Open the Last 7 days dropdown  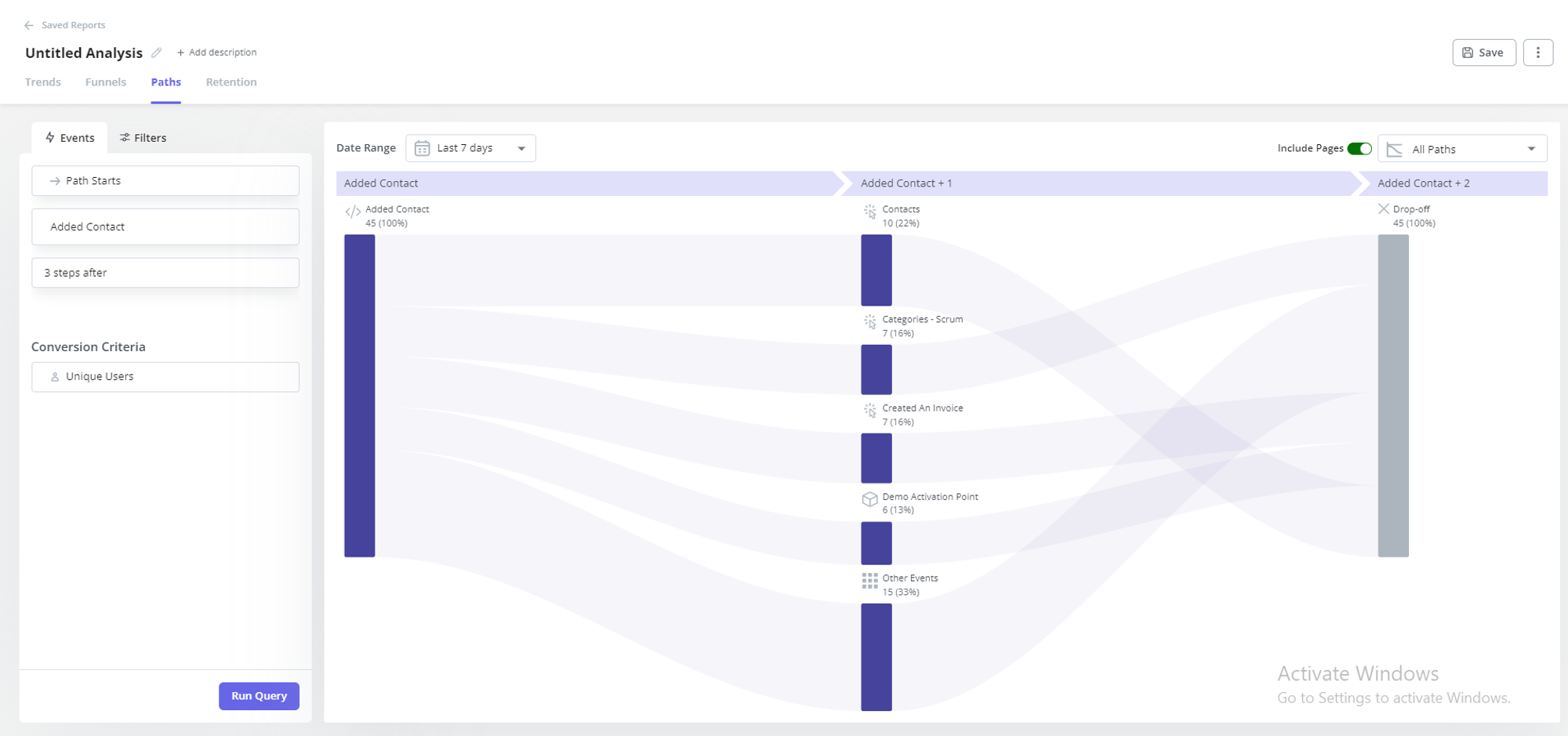coord(470,147)
